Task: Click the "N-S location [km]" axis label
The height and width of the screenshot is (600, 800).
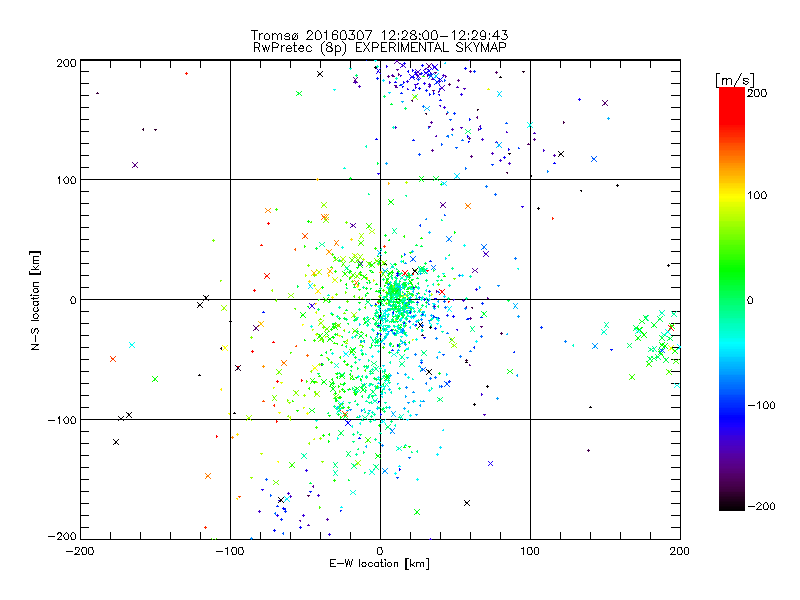Action: pyautogui.click(x=35, y=300)
